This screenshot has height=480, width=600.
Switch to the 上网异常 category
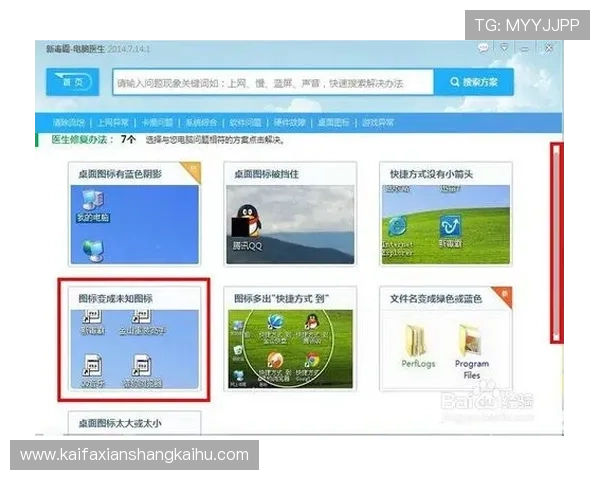(112, 122)
